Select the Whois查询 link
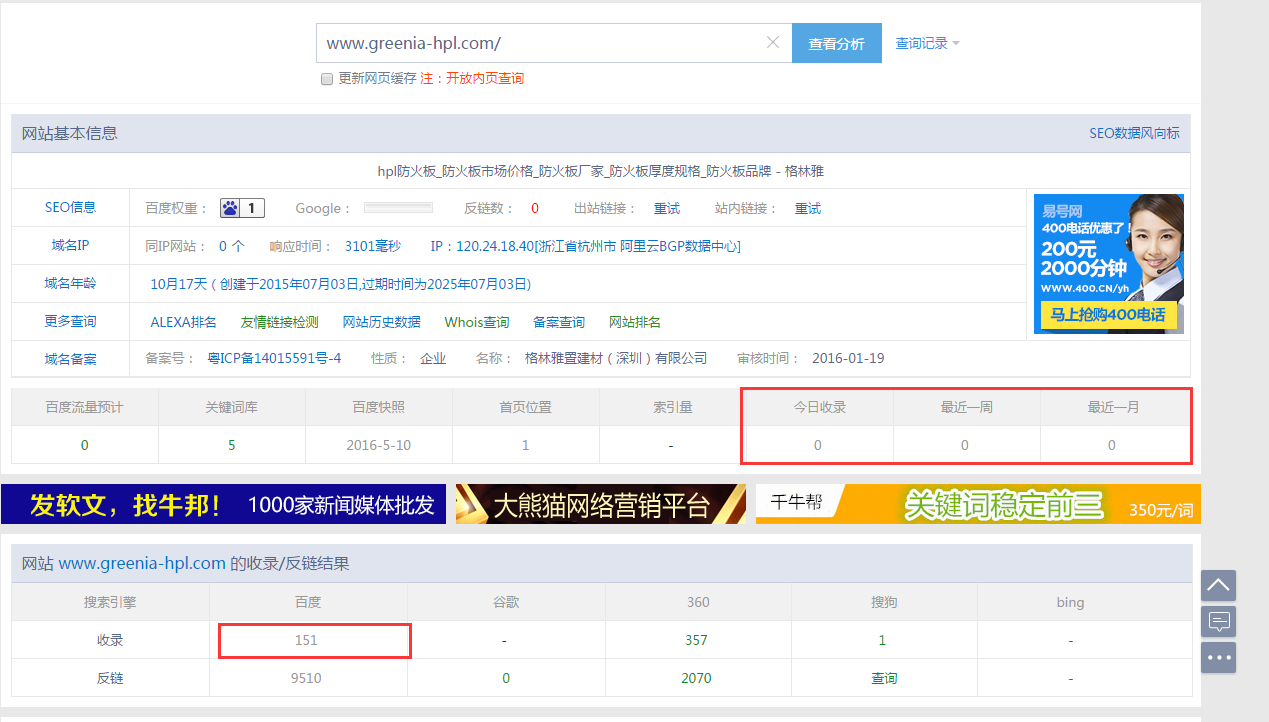The width and height of the screenshot is (1269, 722). click(x=477, y=322)
